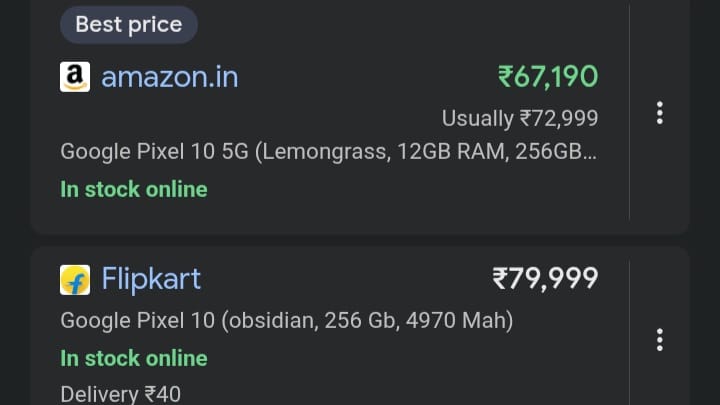Open the amazon.in store link
720x405 pixels.
[169, 77]
